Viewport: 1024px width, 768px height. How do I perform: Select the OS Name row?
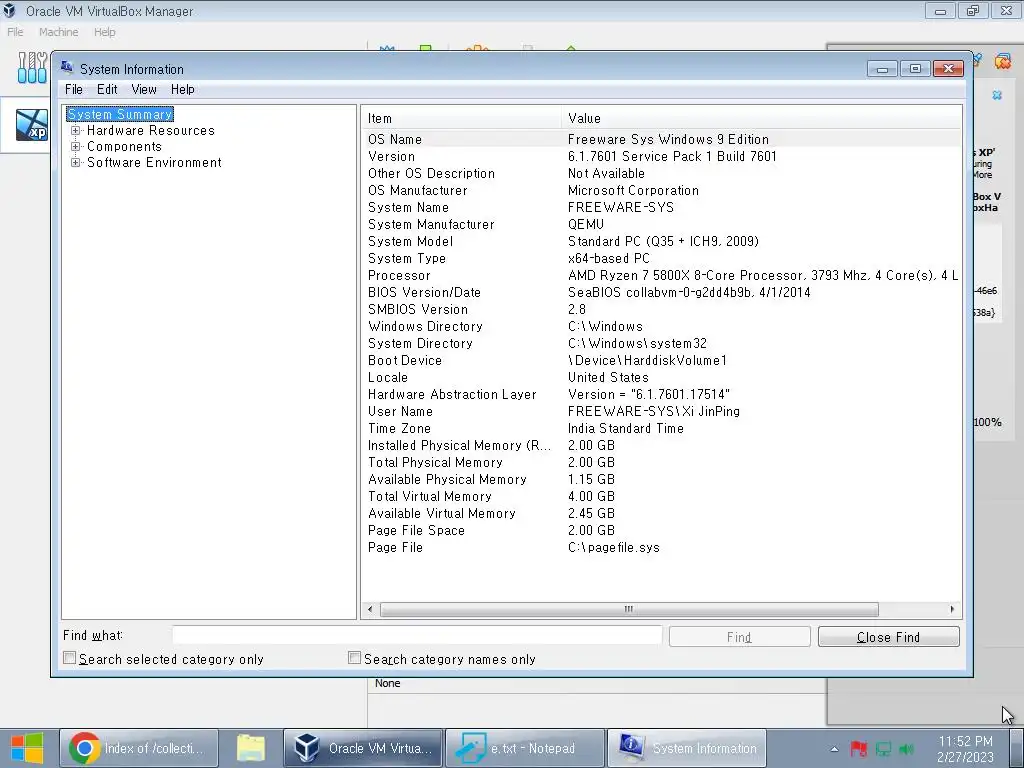(661, 139)
